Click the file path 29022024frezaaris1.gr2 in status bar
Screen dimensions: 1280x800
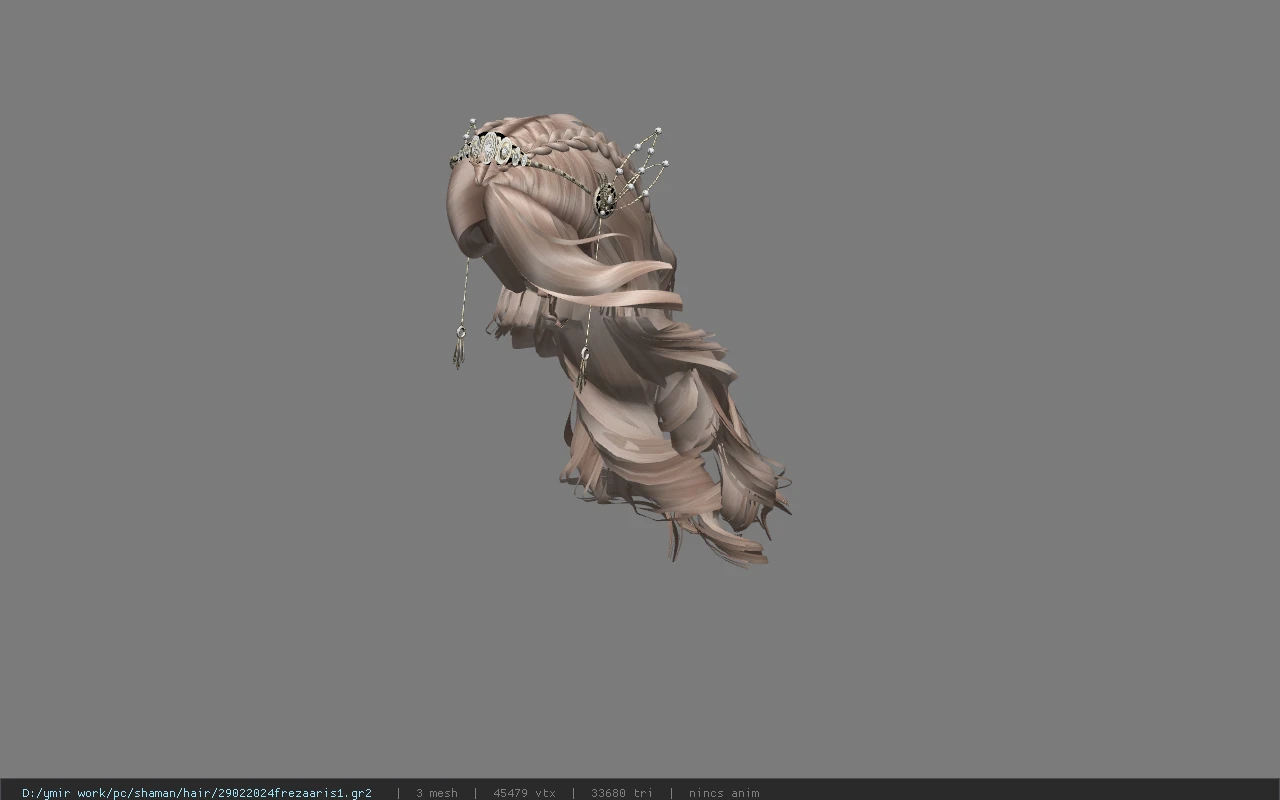click(x=197, y=793)
